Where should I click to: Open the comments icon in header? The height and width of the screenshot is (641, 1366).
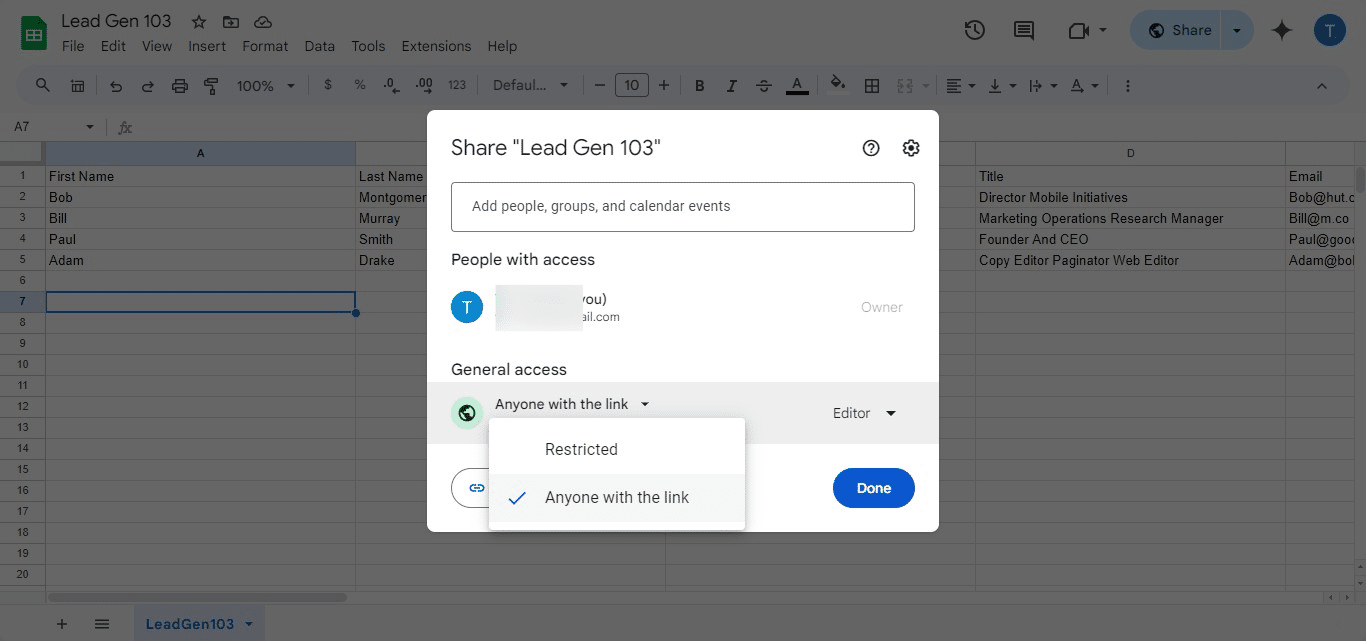tap(1023, 30)
